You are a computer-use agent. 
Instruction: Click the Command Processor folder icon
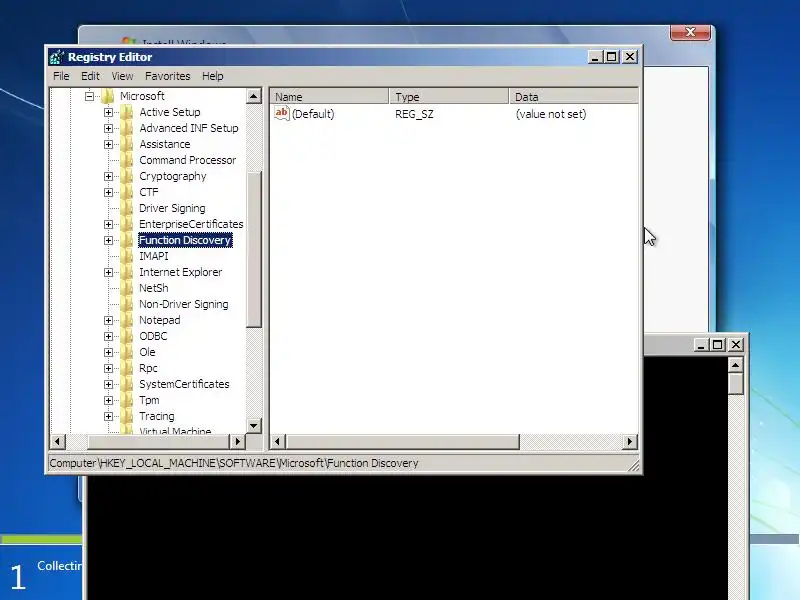[127, 160]
